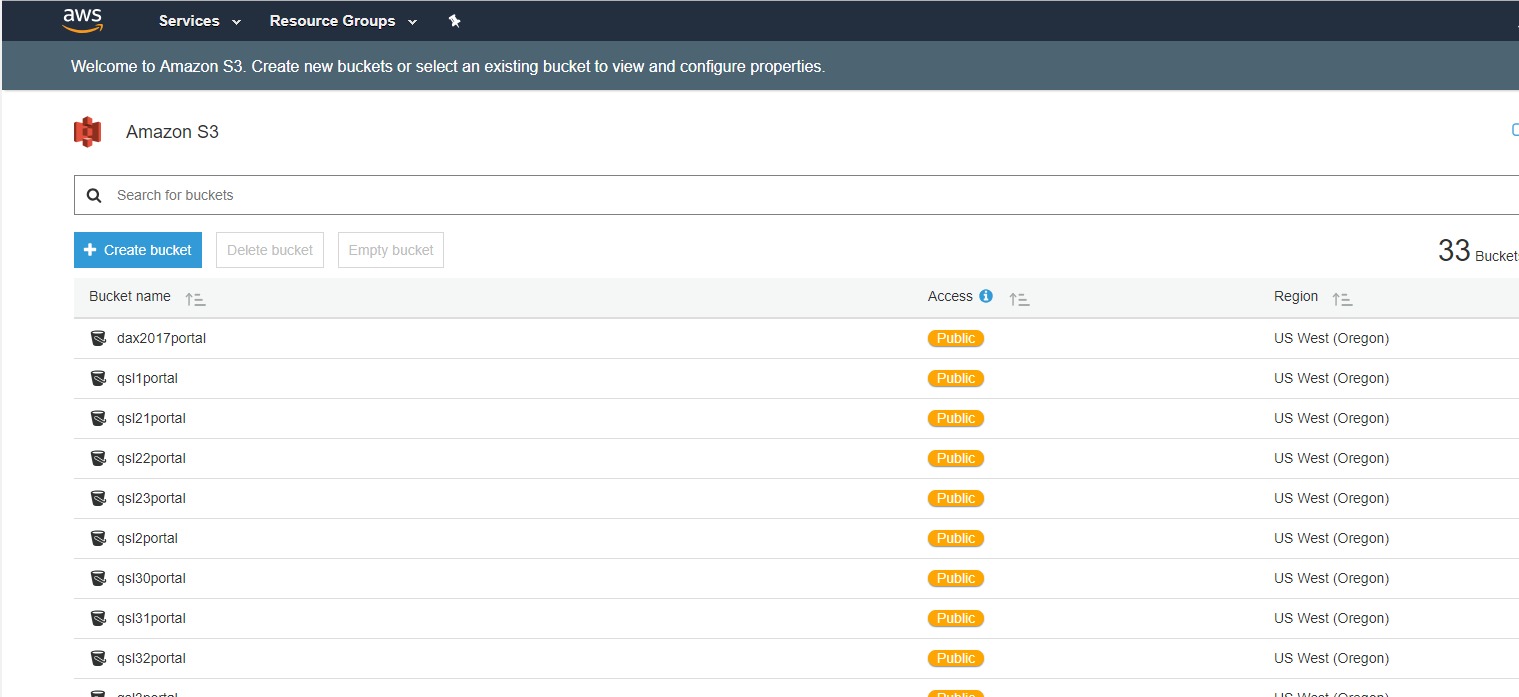The width and height of the screenshot is (1519, 697).
Task: Expand the Resource Groups dropdown chevron
Action: 412,22
